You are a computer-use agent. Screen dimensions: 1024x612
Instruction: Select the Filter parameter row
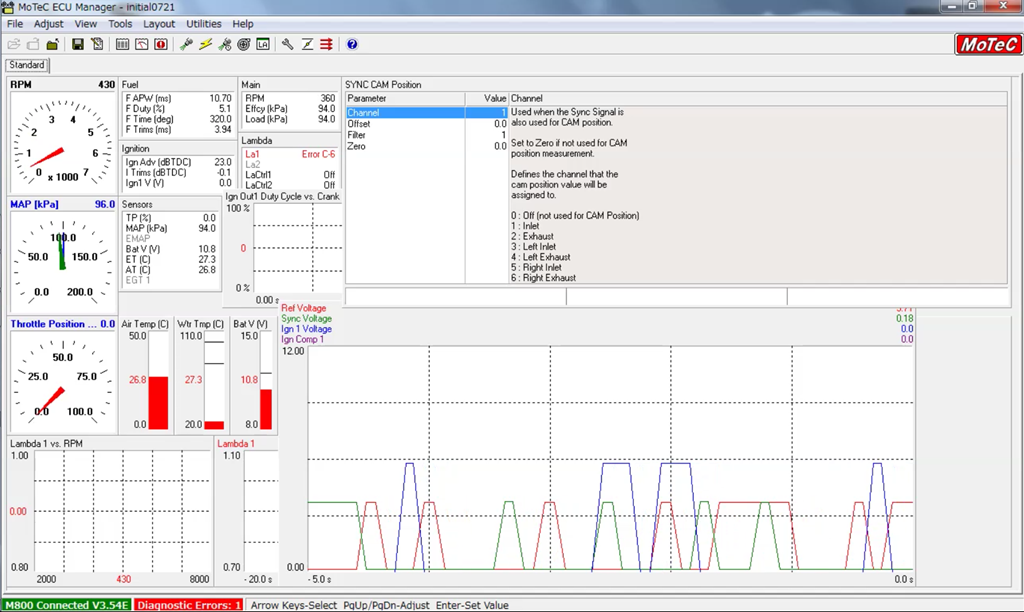[x=426, y=135]
